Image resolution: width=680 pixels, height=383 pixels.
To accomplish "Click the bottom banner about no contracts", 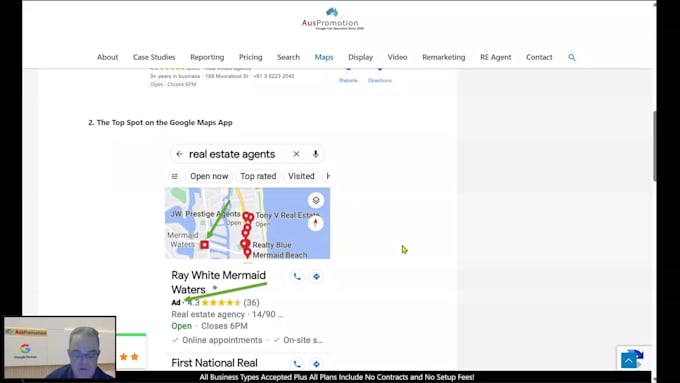I will pos(337,377).
